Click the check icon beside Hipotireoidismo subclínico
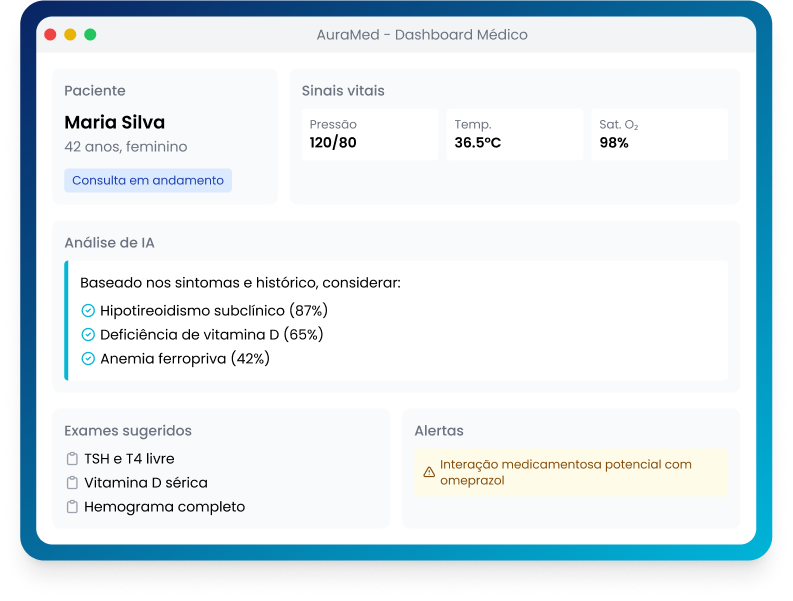Screen dimensions: 793x601 (88, 311)
